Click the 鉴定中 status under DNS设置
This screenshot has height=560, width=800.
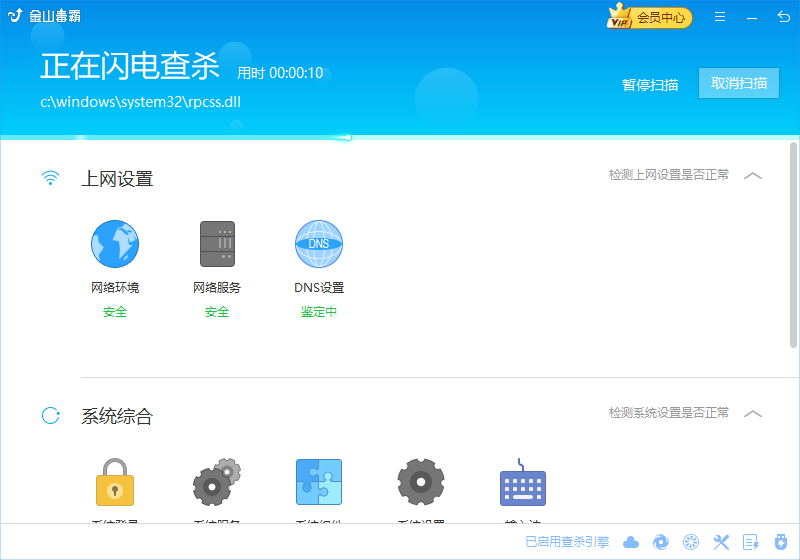(319, 312)
